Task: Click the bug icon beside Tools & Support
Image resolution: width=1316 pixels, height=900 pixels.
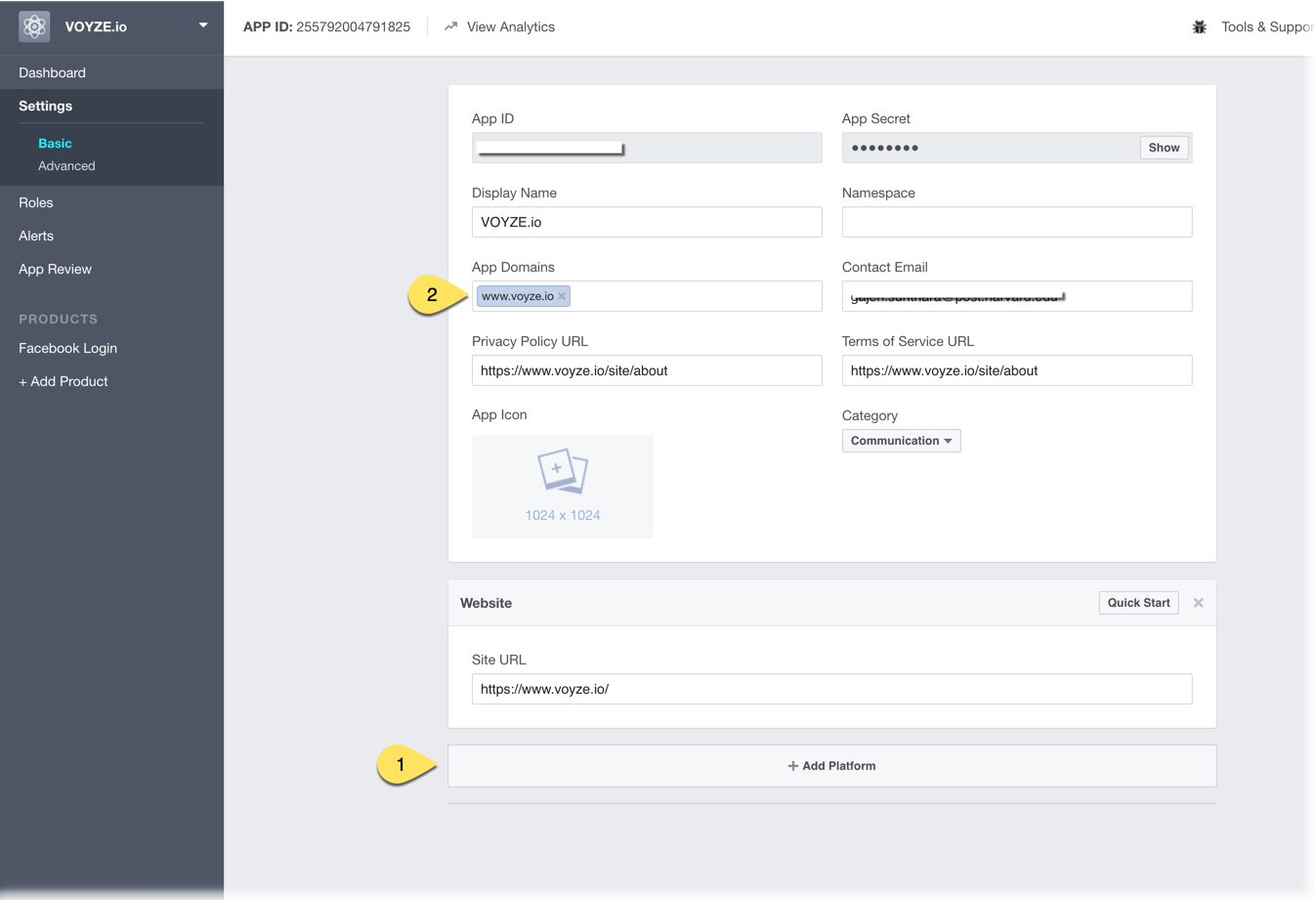Action: point(1199,26)
